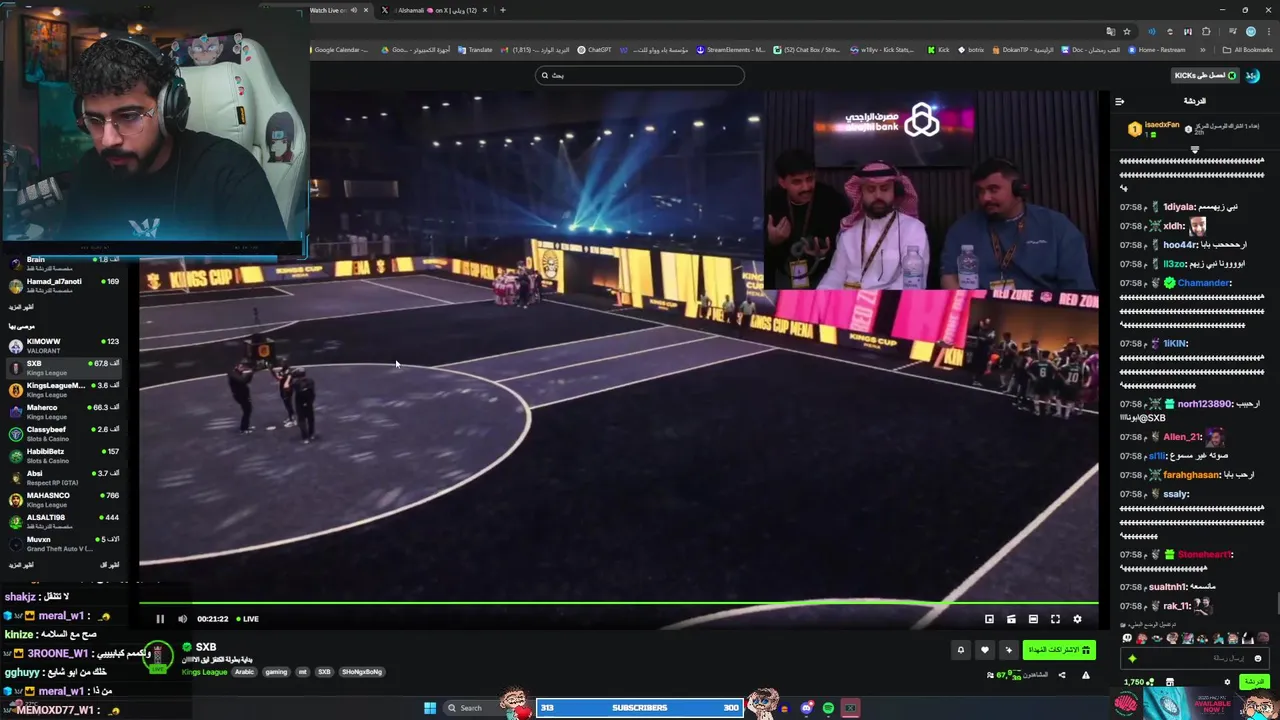Open the ALSALTI98 channel in the sidebar

[x=62, y=522]
